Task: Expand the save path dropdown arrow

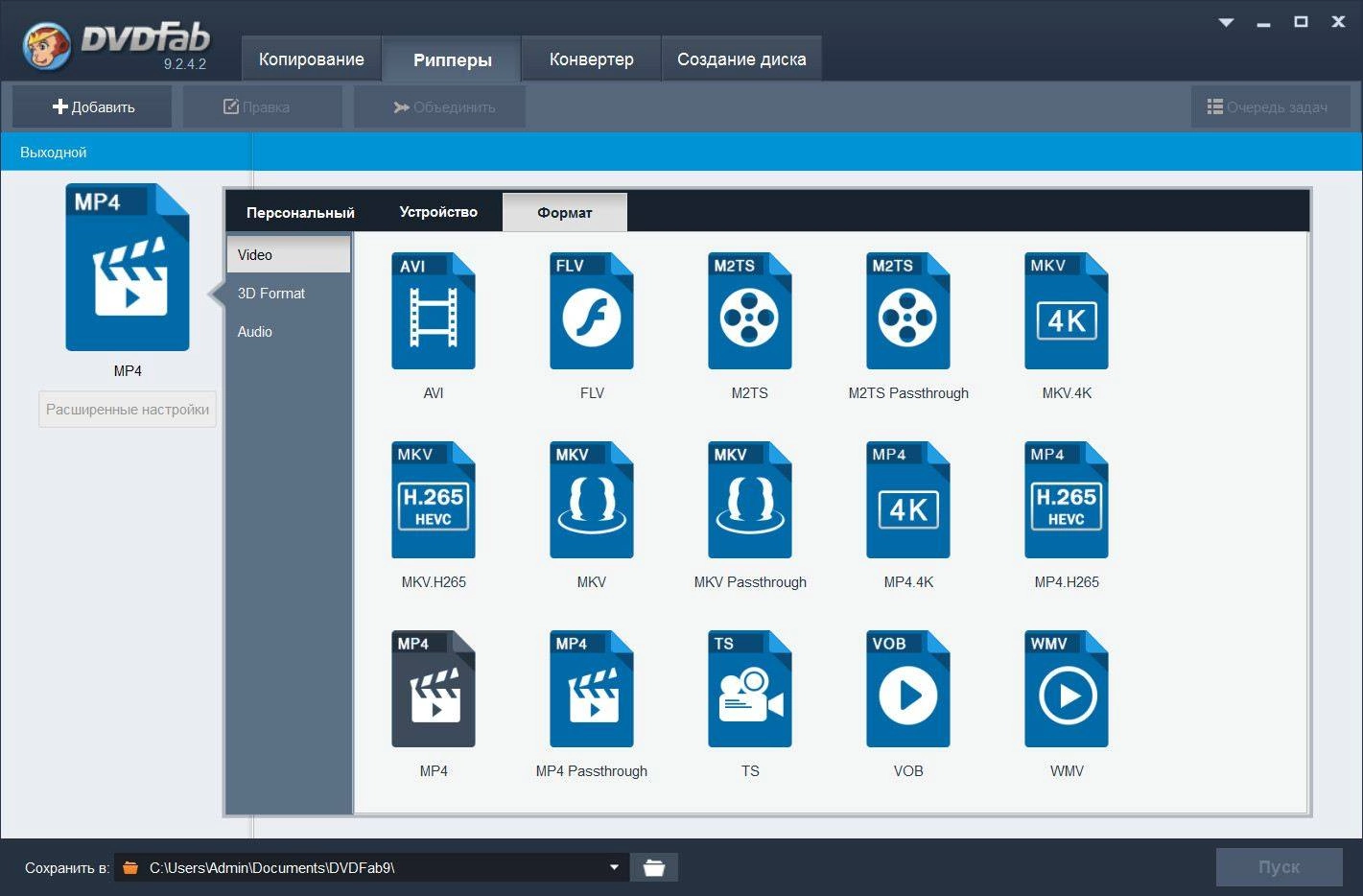Action: (614, 867)
